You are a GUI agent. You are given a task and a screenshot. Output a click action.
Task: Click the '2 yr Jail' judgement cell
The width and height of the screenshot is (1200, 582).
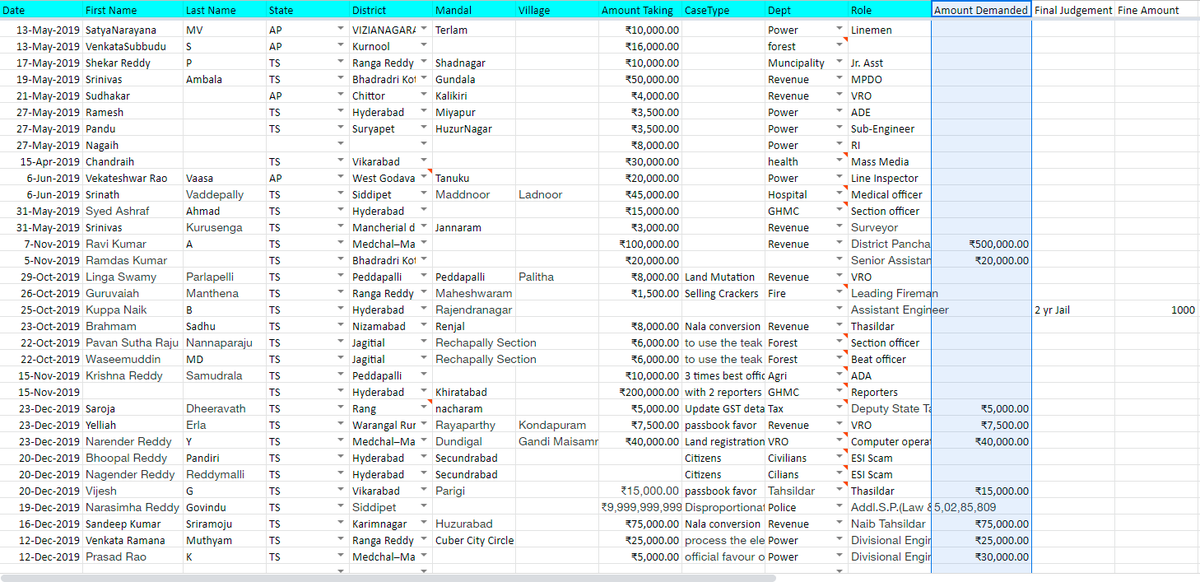click(1073, 310)
